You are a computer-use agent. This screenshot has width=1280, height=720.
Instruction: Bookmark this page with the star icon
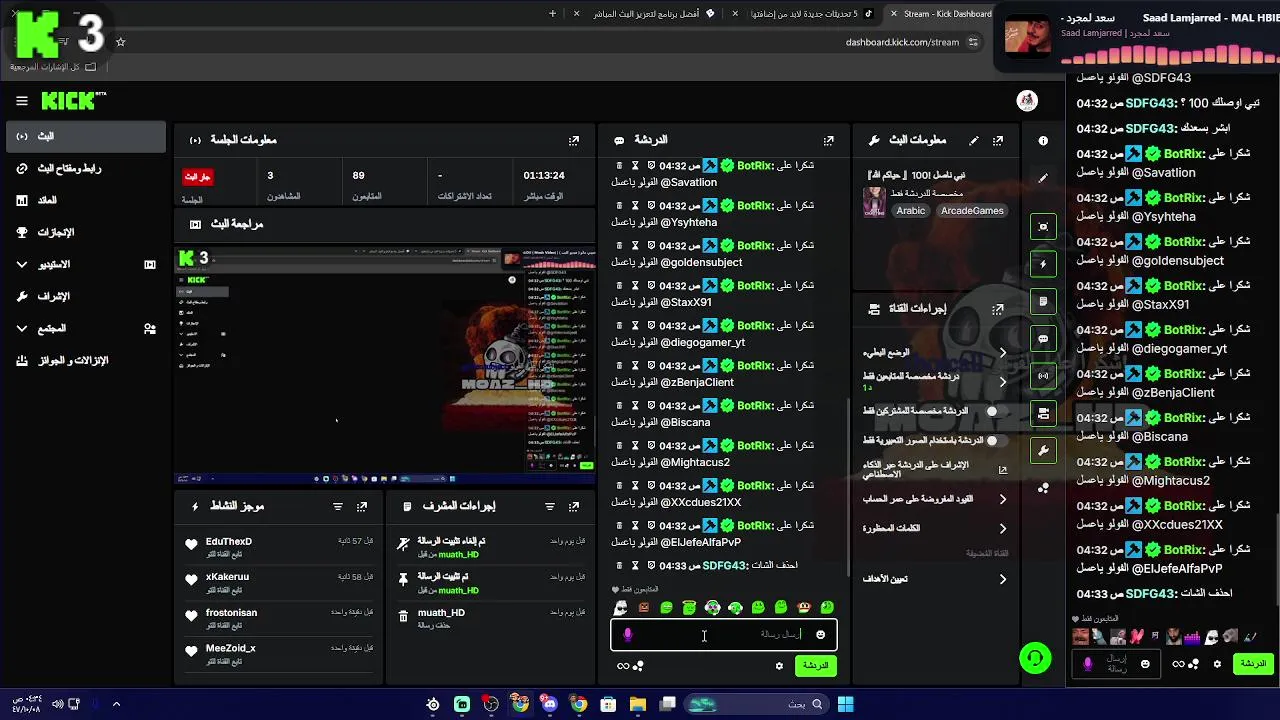(121, 42)
